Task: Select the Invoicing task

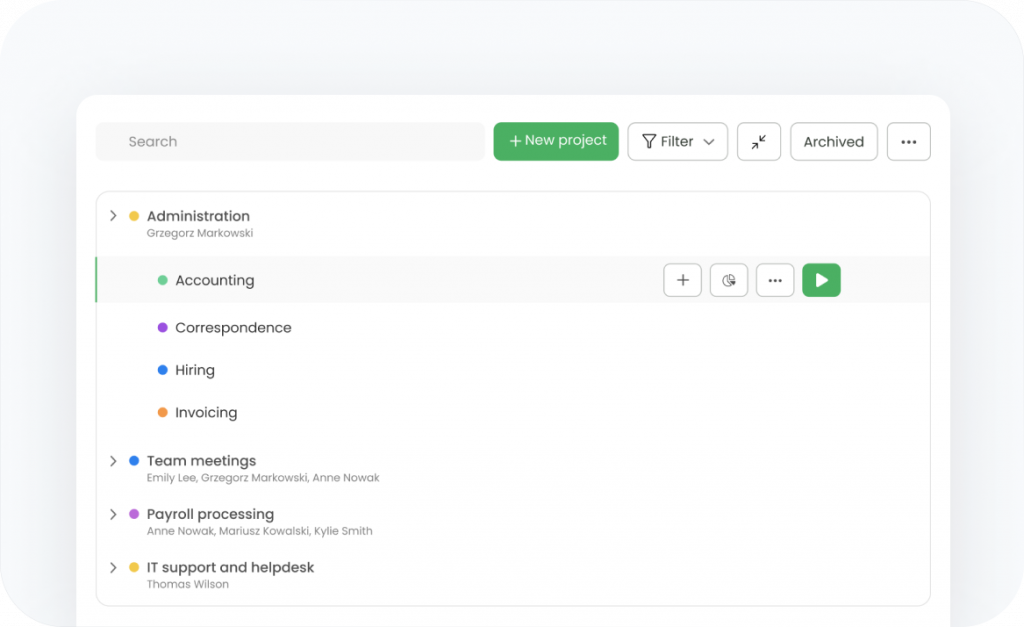Action: click(x=206, y=413)
